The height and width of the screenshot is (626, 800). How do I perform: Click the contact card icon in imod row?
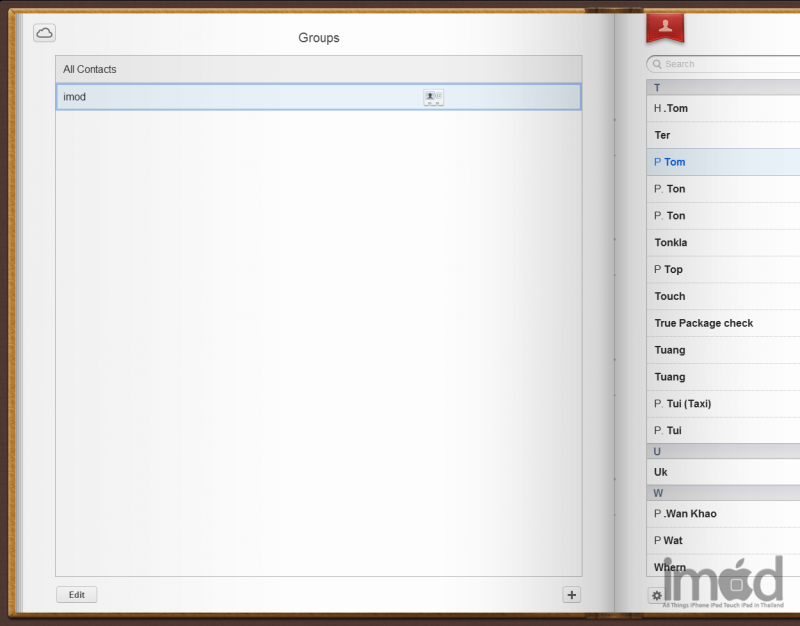click(433, 97)
